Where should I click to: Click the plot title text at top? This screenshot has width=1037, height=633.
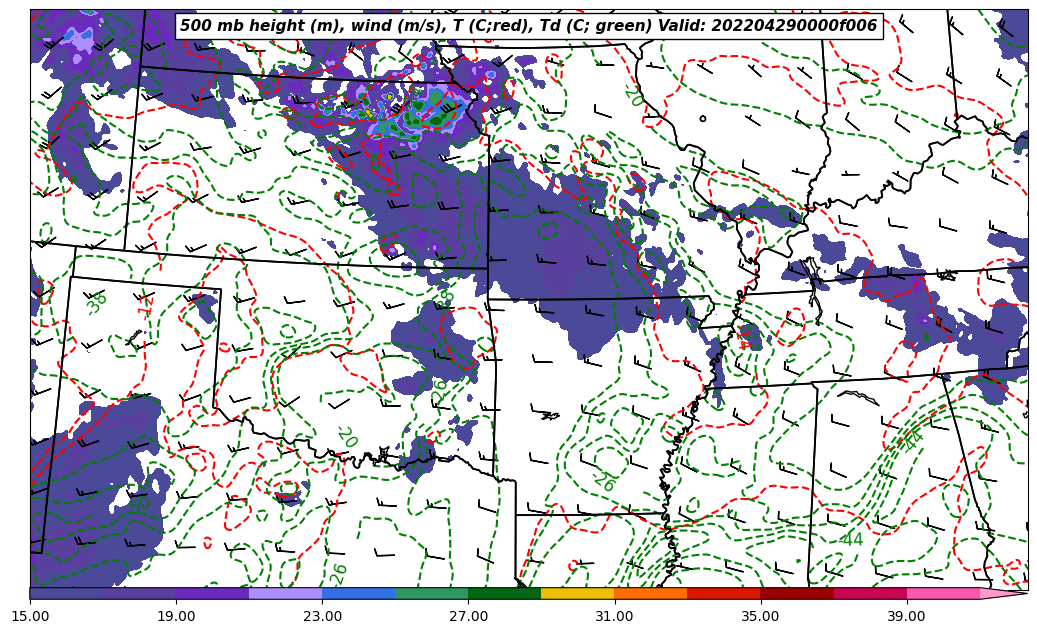pos(528,26)
